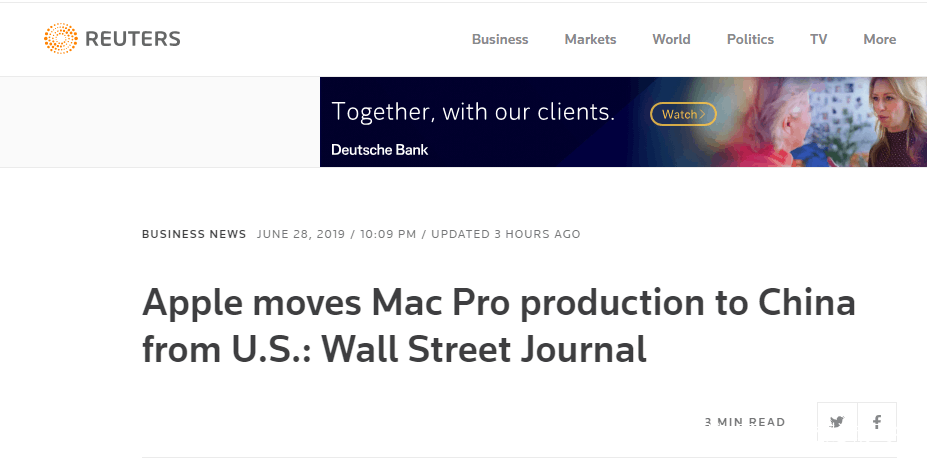Click the Apple Mac Pro article headline
Image resolution: width=927 pixels, height=459 pixels.
tap(498, 326)
